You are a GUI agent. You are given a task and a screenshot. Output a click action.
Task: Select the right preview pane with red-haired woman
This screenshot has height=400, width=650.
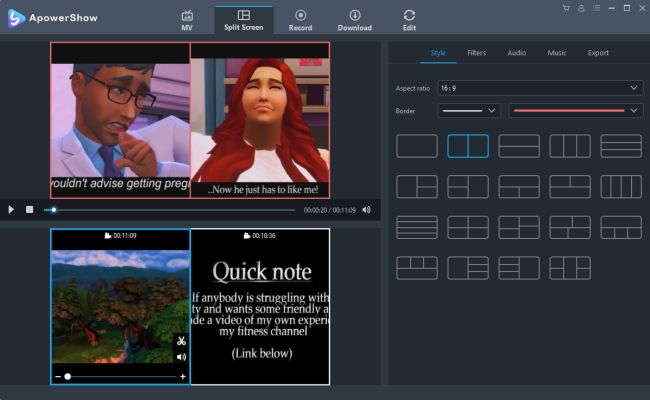260,120
